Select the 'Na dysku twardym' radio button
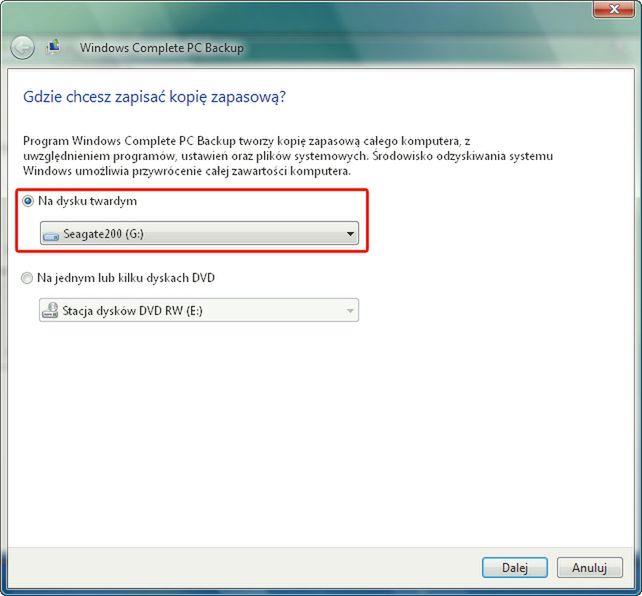This screenshot has width=642, height=596. pos(28,201)
